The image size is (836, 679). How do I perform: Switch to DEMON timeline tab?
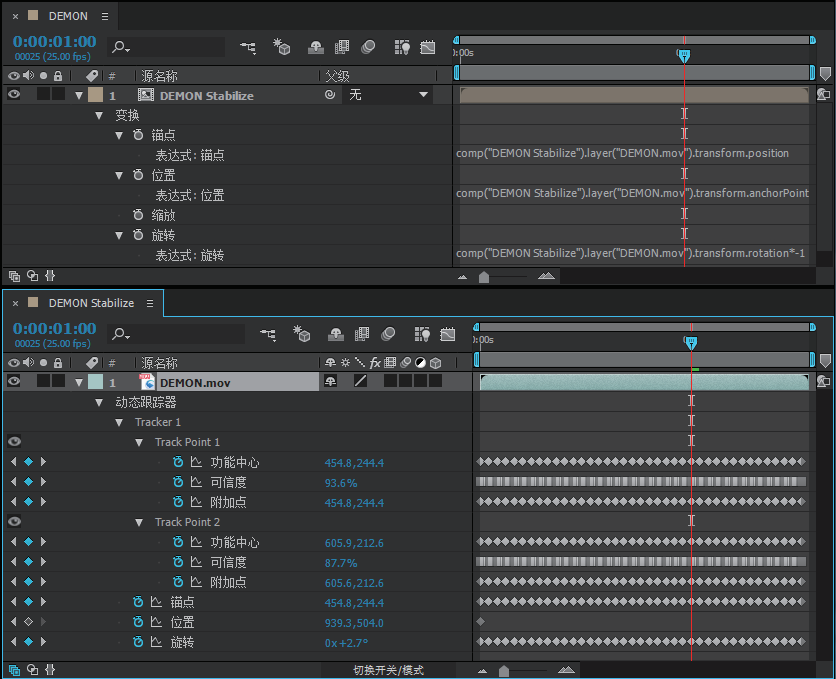pyautogui.click(x=68, y=16)
